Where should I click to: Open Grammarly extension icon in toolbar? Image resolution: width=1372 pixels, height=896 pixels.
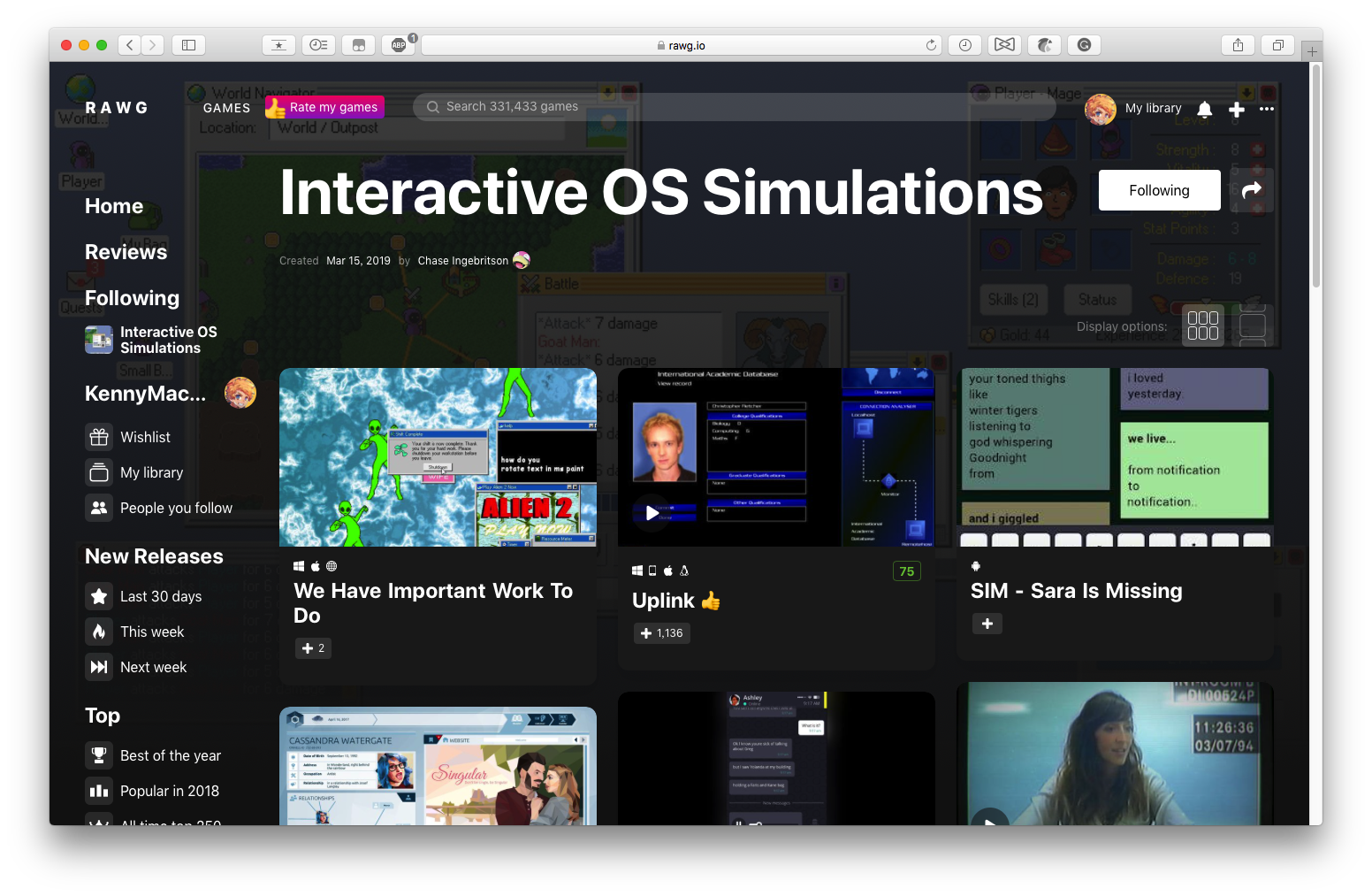pos(1084,45)
